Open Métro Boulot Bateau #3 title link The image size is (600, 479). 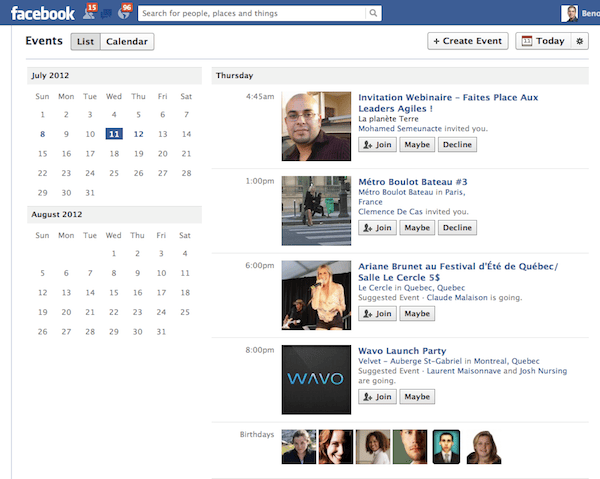[412, 182]
